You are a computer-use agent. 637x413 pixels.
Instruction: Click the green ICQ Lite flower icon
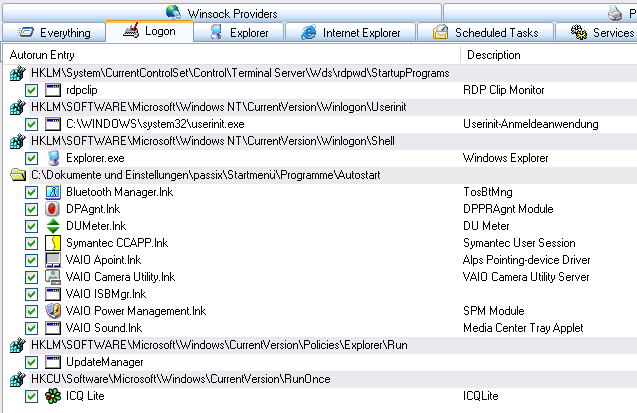53,396
